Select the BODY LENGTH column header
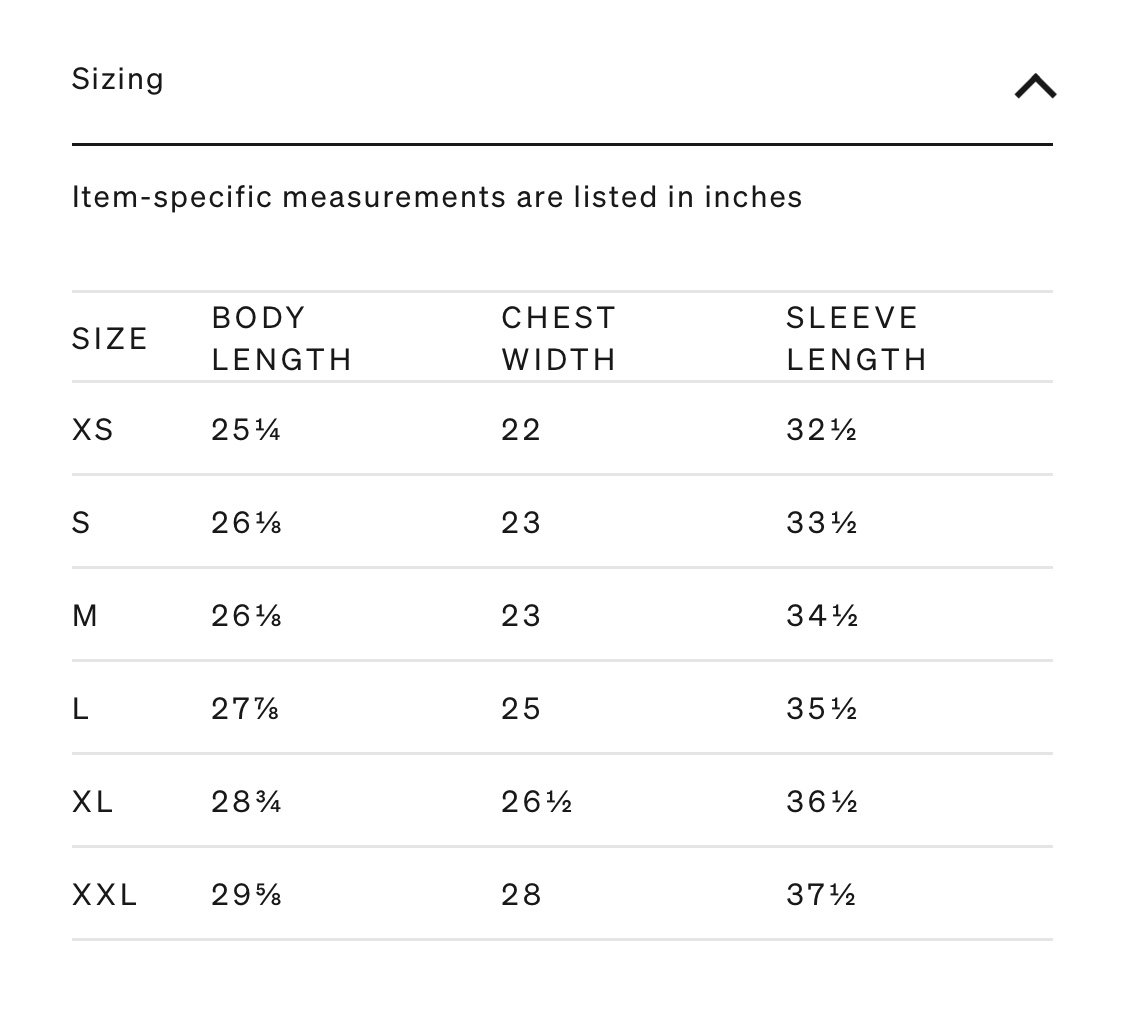The image size is (1125, 1027). (281, 339)
